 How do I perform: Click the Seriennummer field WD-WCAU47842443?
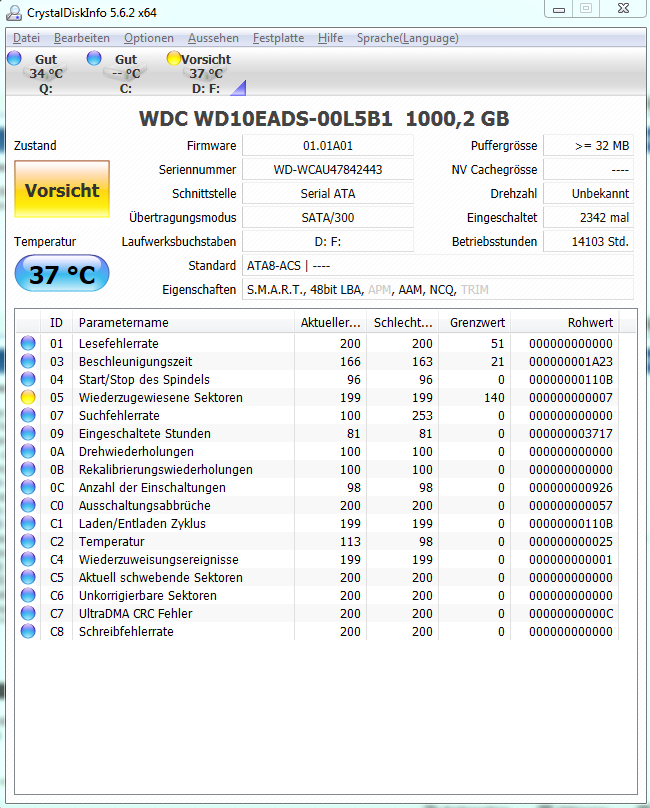pos(328,170)
